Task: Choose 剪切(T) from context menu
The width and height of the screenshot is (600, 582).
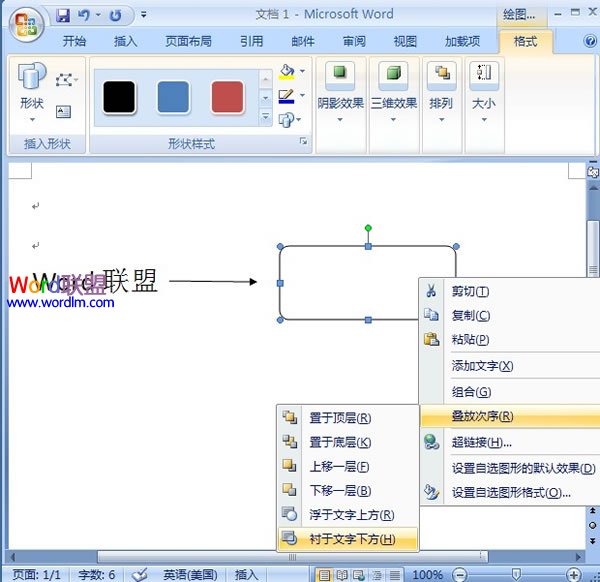Action: (x=510, y=292)
